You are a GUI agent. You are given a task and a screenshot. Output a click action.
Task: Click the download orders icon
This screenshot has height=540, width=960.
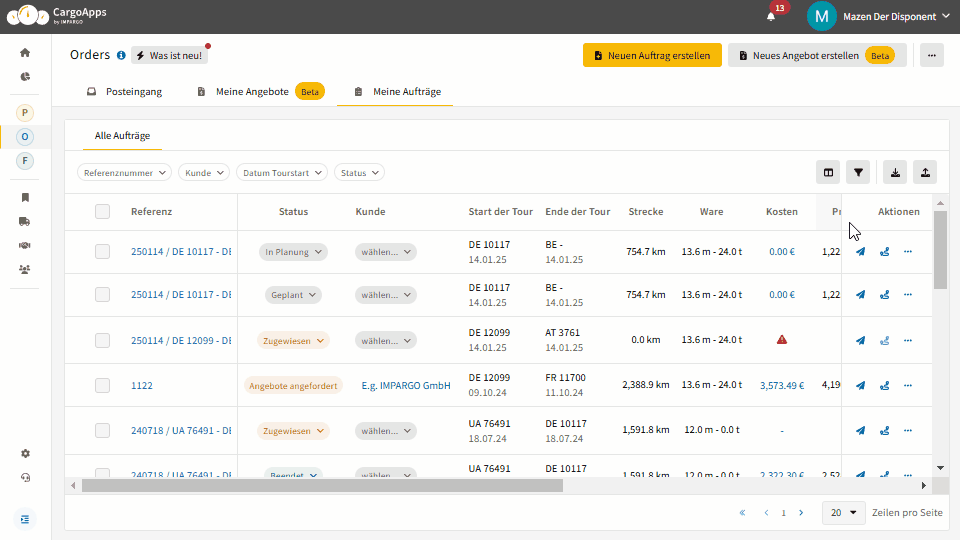point(895,173)
